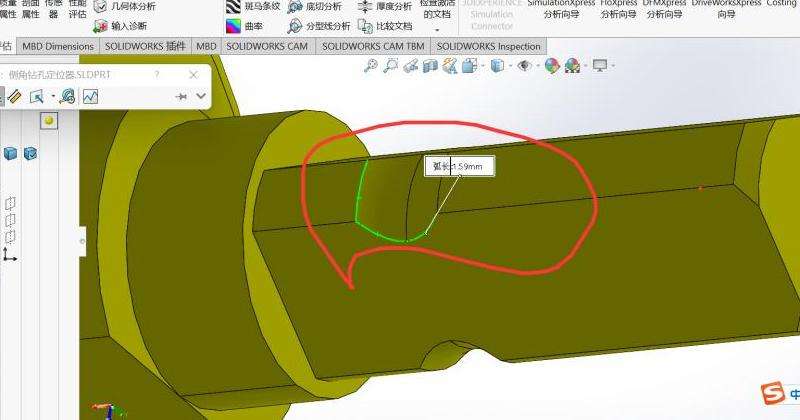Open Parting Line Analysis (分型线分析)
Viewport: 800px width, 420px height.
(318, 26)
